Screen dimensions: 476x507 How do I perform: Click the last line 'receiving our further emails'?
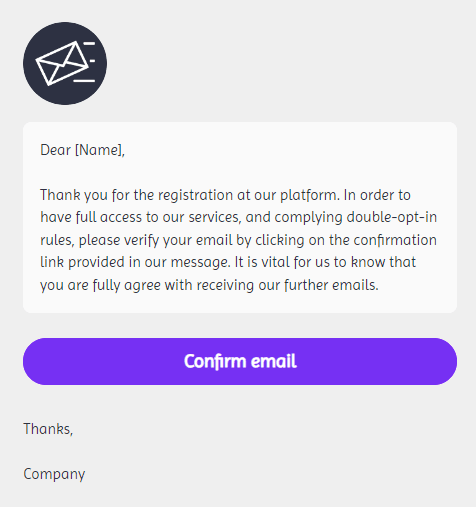click(x=287, y=285)
